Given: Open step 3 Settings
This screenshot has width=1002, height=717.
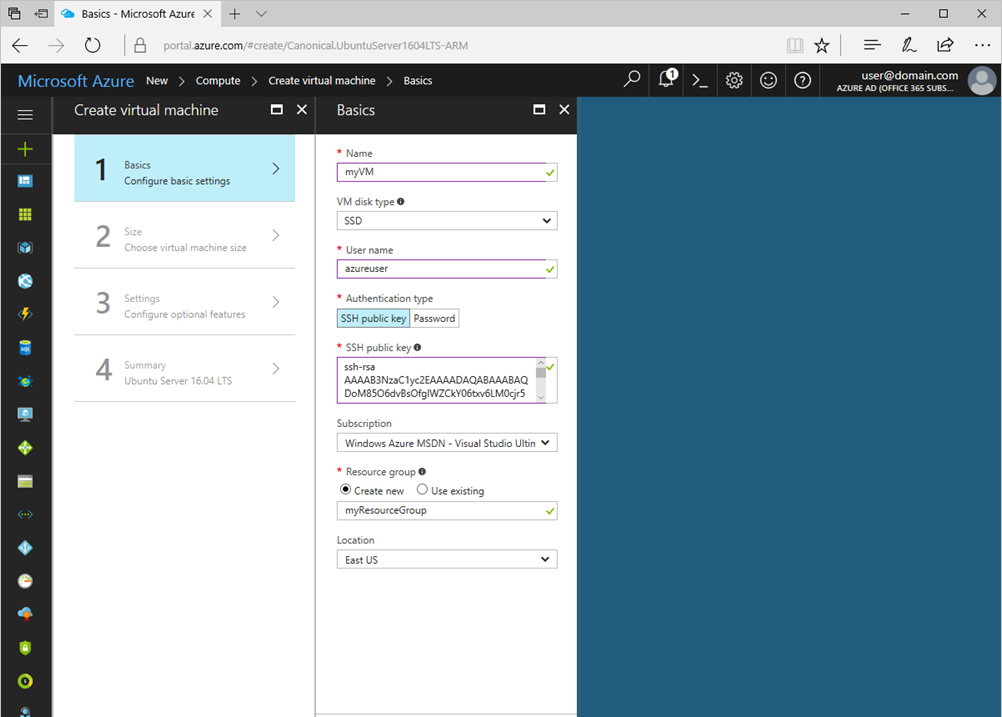Looking at the screenshot, I should coord(185,302).
